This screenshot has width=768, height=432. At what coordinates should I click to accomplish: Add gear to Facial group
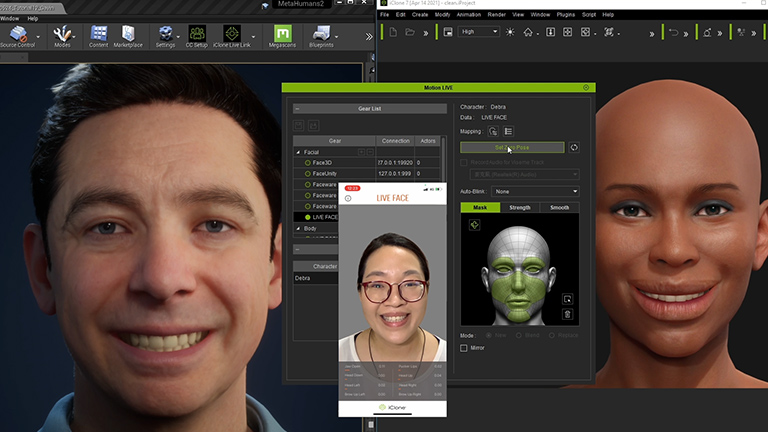pos(361,152)
